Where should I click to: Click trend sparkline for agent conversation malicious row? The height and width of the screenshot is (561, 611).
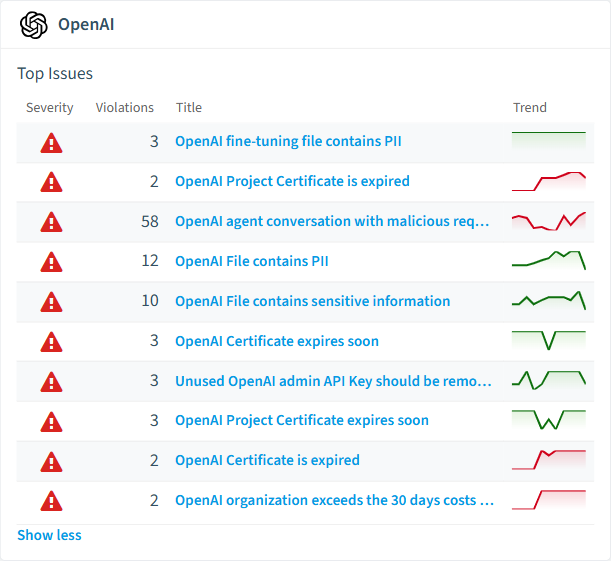549,221
